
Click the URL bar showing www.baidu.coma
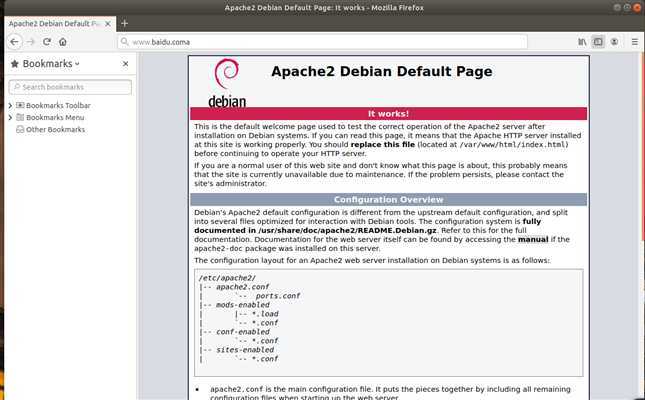pos(322,42)
